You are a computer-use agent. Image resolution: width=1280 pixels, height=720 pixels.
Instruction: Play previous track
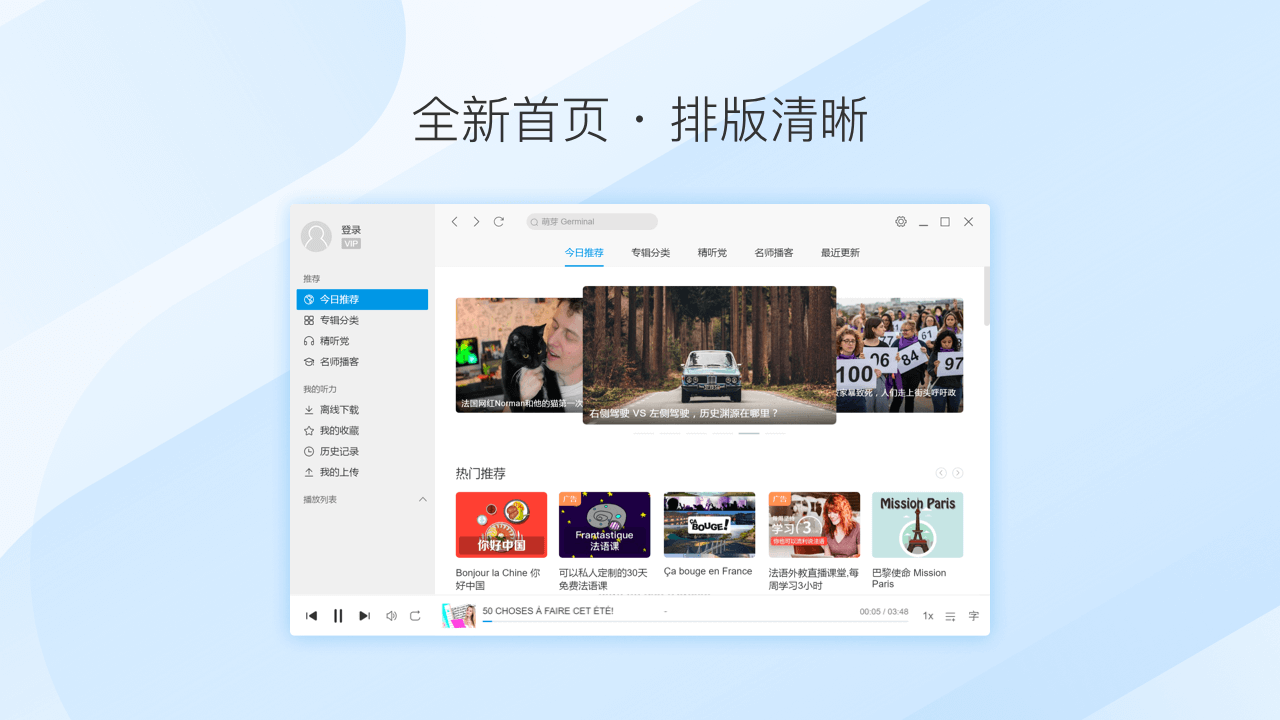311,616
